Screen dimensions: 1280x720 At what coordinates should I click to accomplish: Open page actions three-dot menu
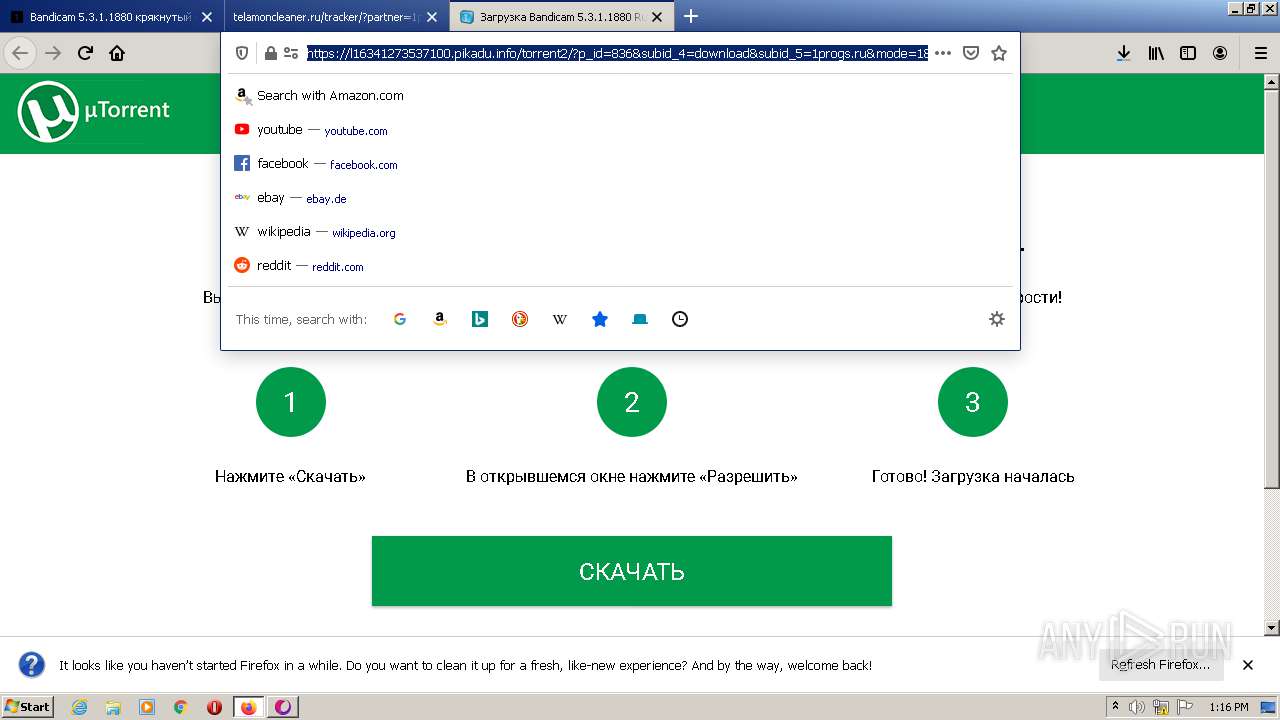(x=943, y=53)
